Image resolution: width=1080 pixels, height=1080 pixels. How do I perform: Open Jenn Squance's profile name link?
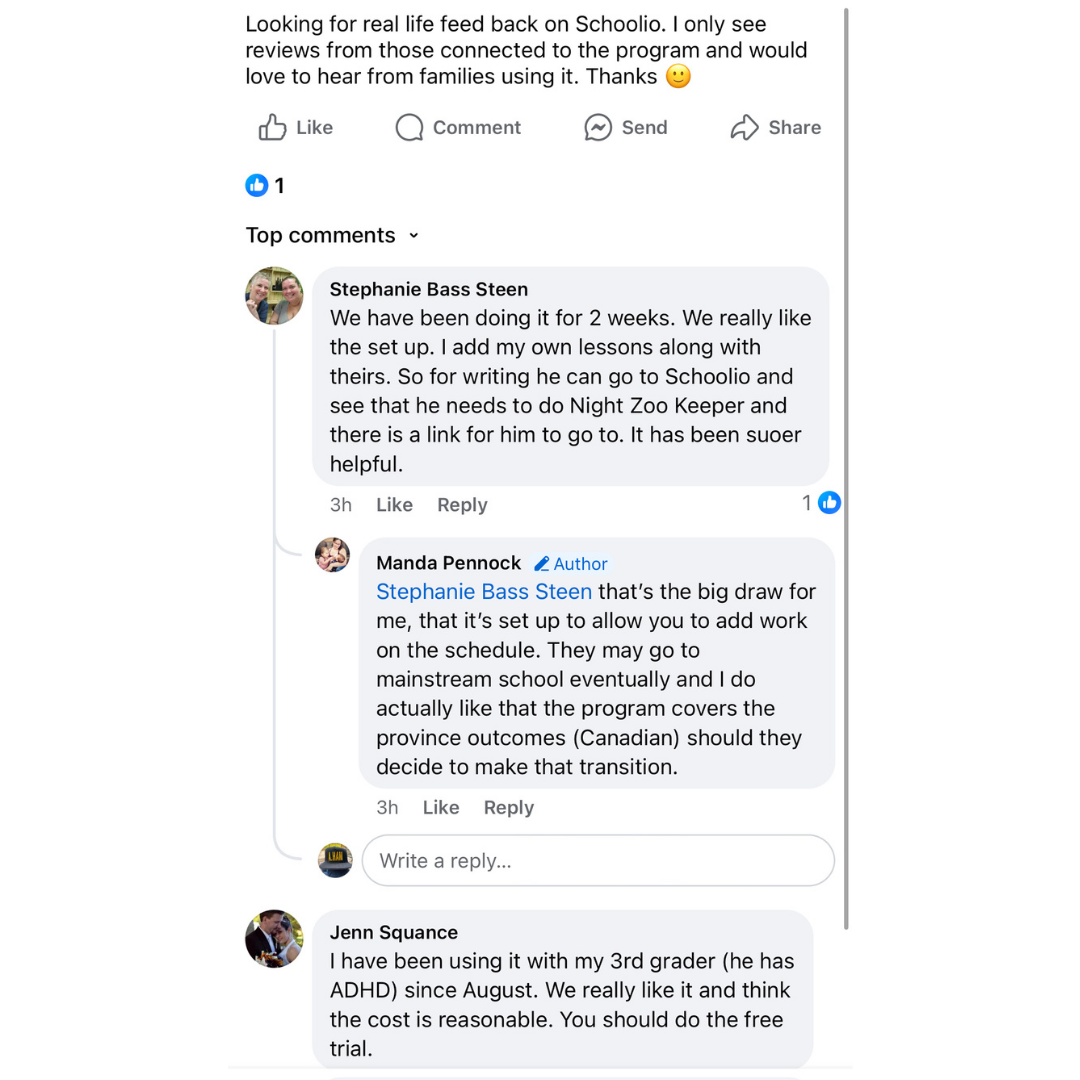click(x=394, y=933)
